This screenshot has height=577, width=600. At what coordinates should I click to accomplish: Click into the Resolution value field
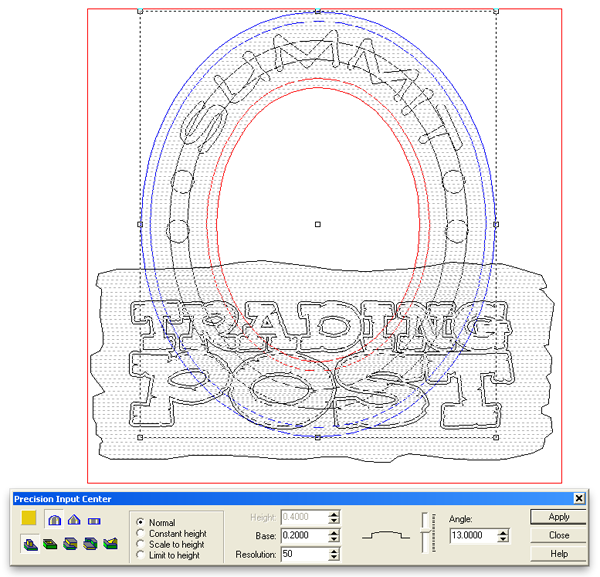(305, 554)
